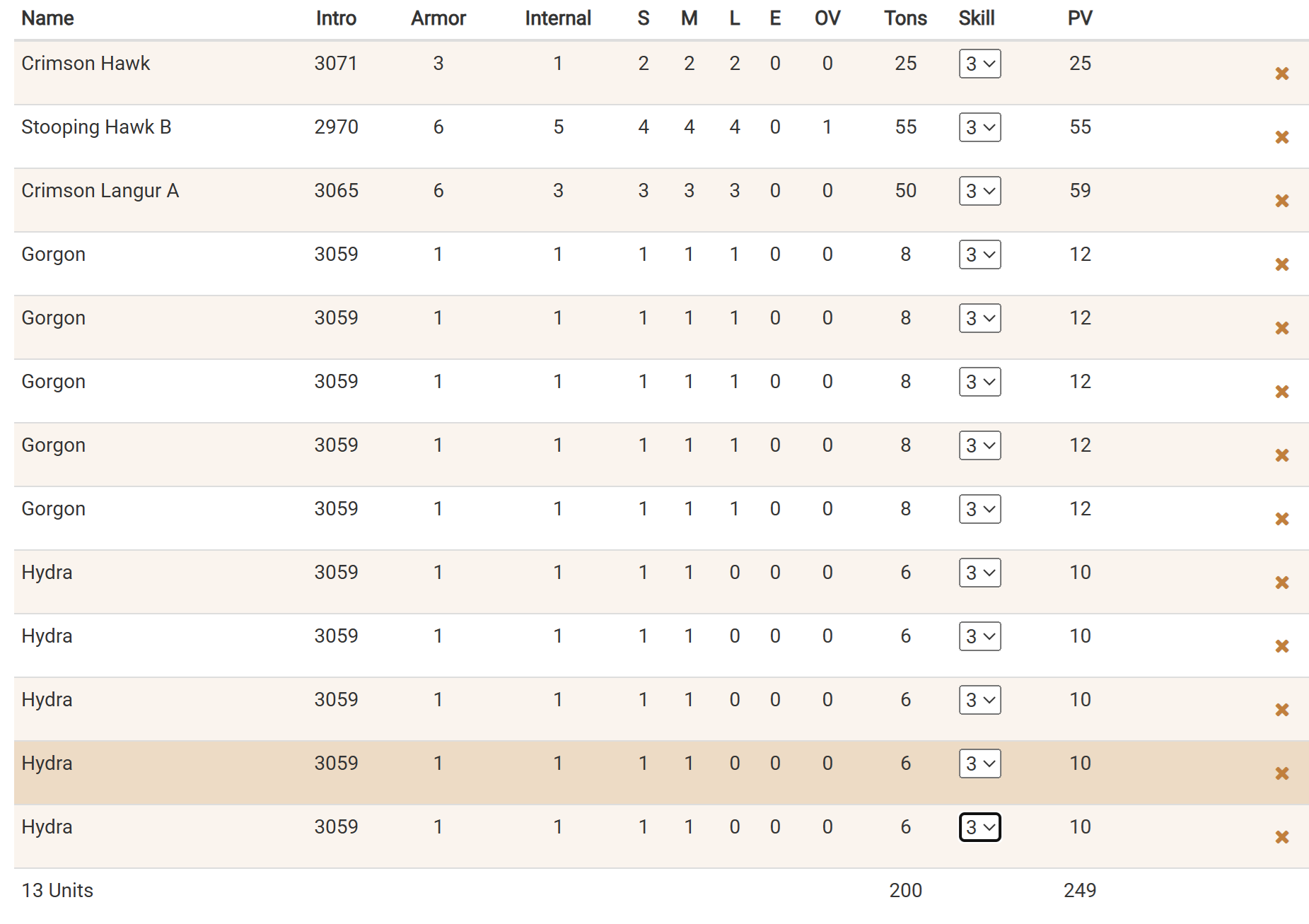Expand Stooping Hawk B skill selector
1309x924 pixels.
pyautogui.click(x=979, y=127)
